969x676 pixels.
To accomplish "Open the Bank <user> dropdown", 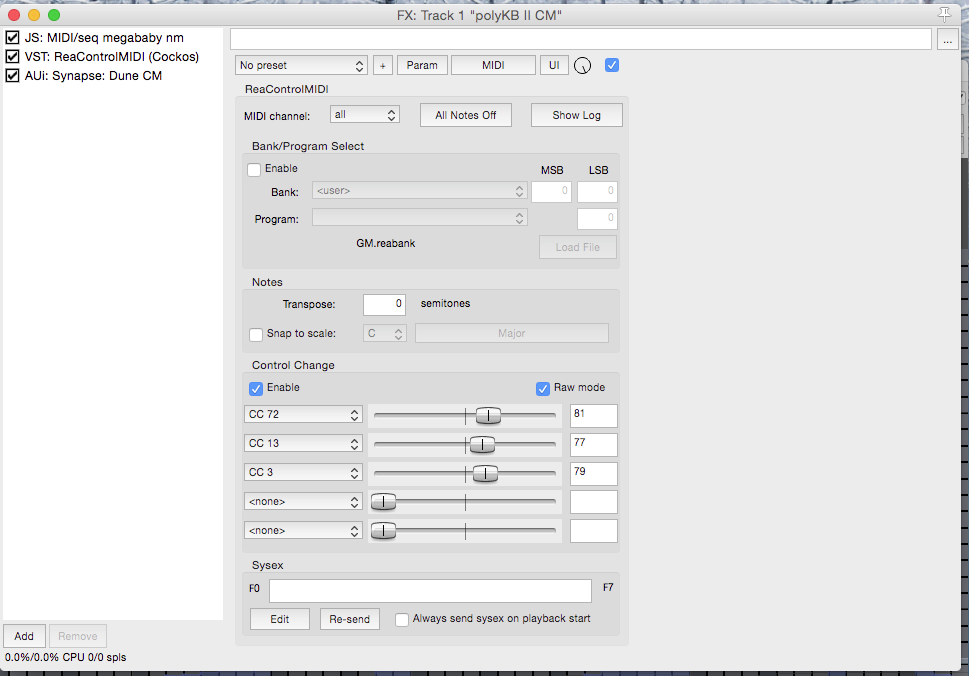I will (420, 191).
